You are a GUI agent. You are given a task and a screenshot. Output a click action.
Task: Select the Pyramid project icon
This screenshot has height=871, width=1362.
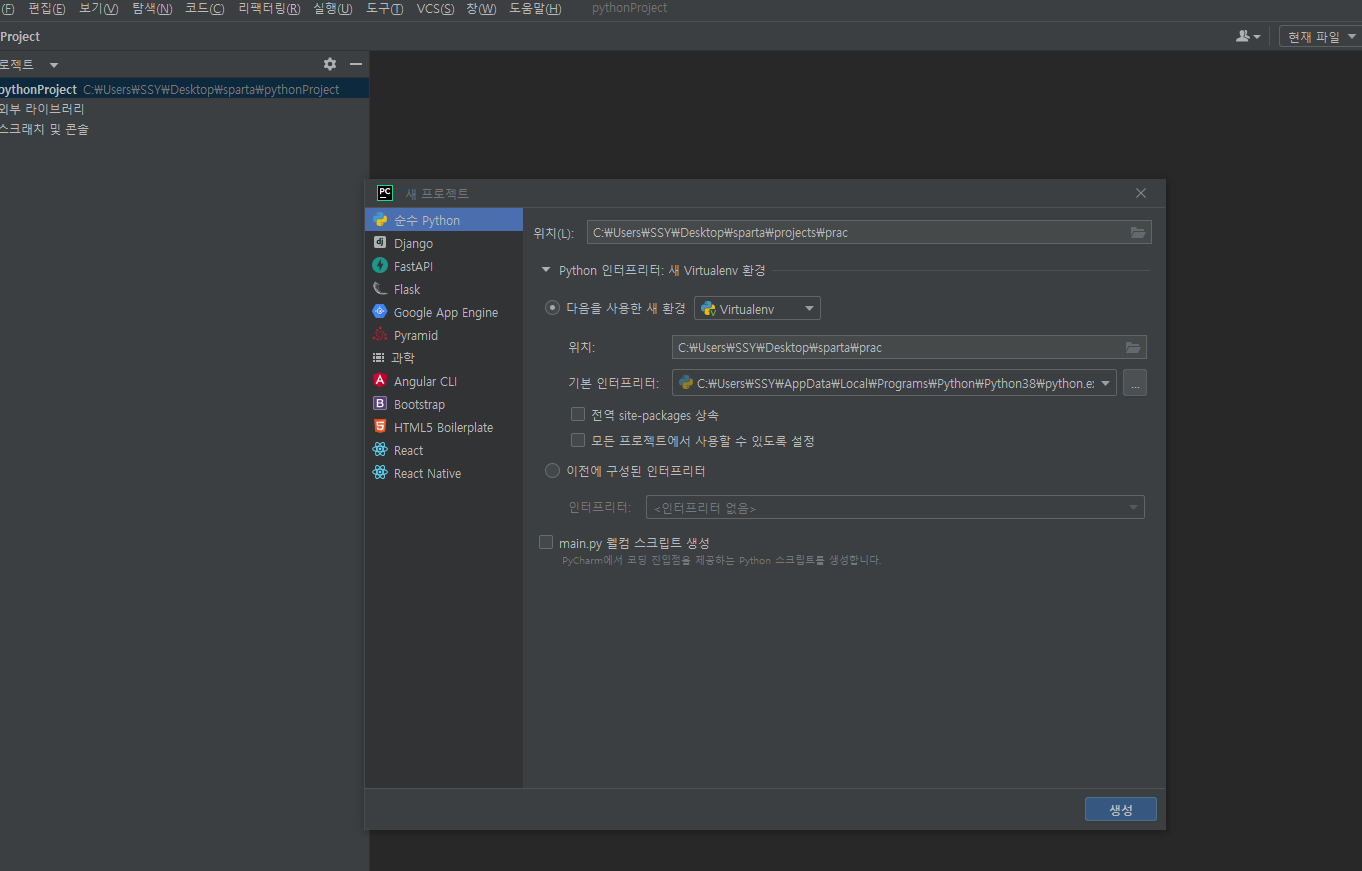pyautogui.click(x=380, y=335)
